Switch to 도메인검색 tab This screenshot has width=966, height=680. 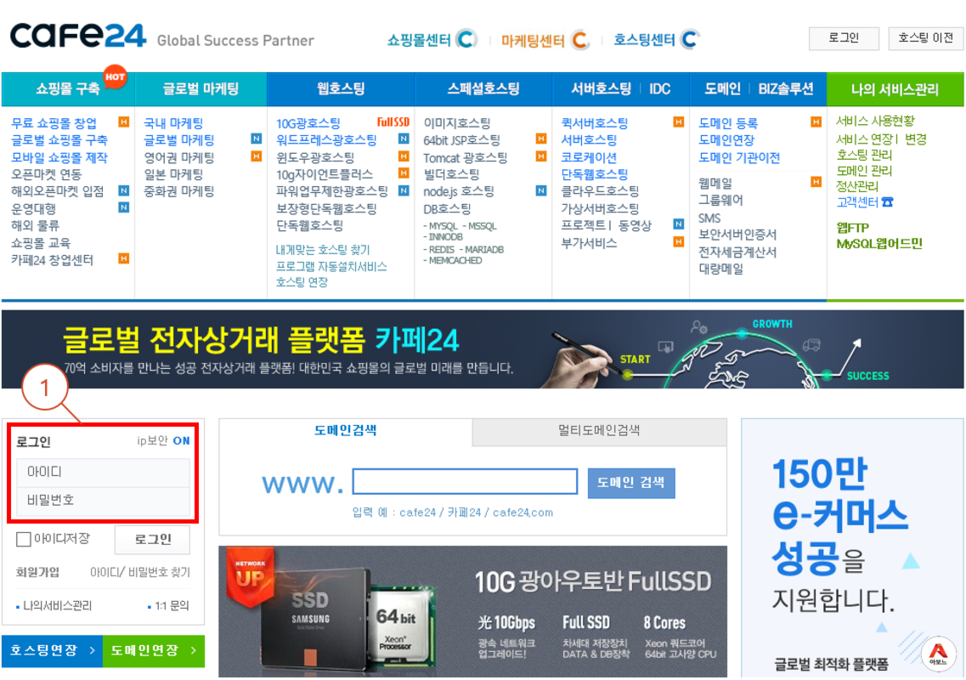click(346, 431)
